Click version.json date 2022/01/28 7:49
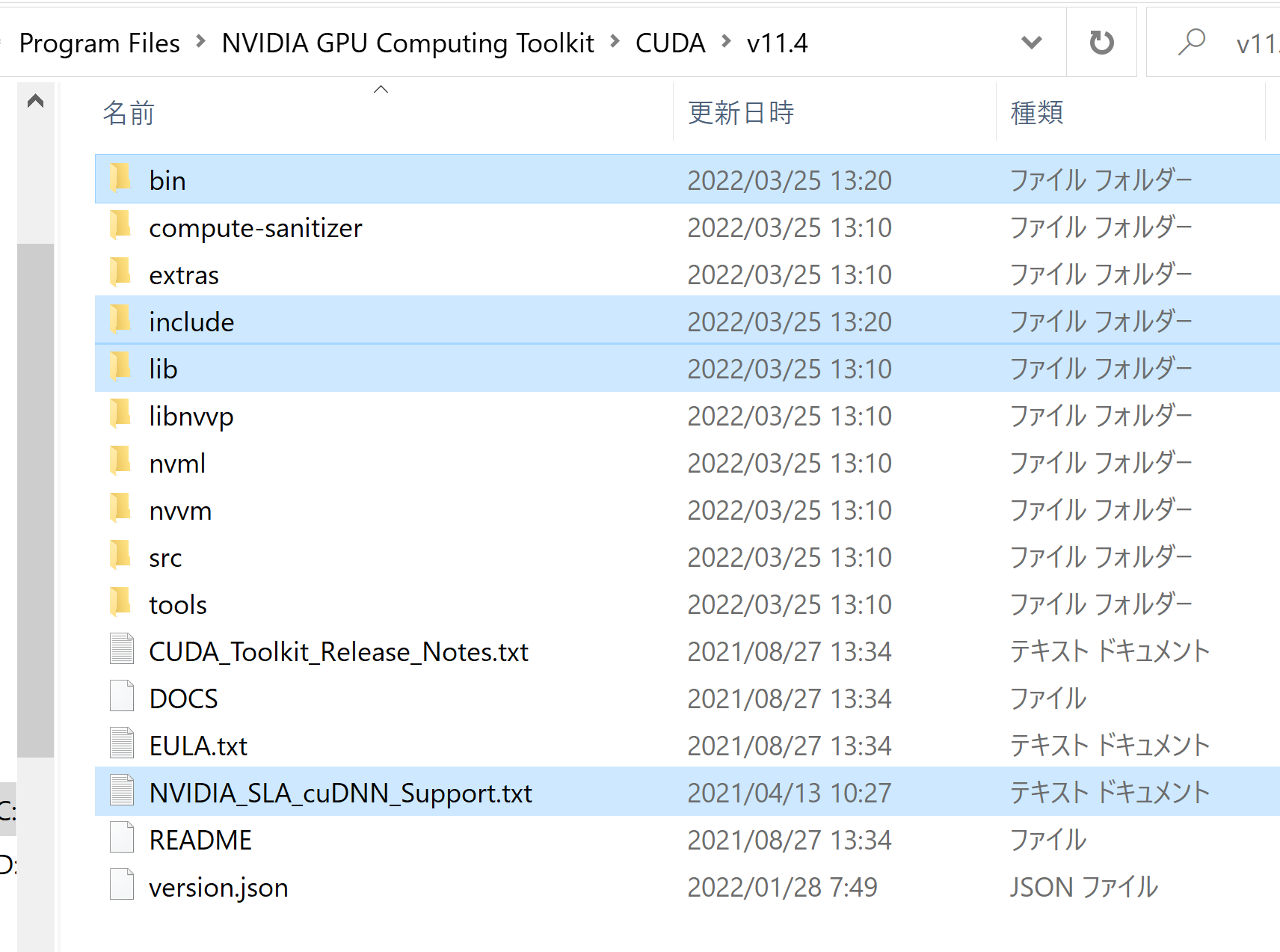Viewport: 1280px width, 952px height. 782,888
